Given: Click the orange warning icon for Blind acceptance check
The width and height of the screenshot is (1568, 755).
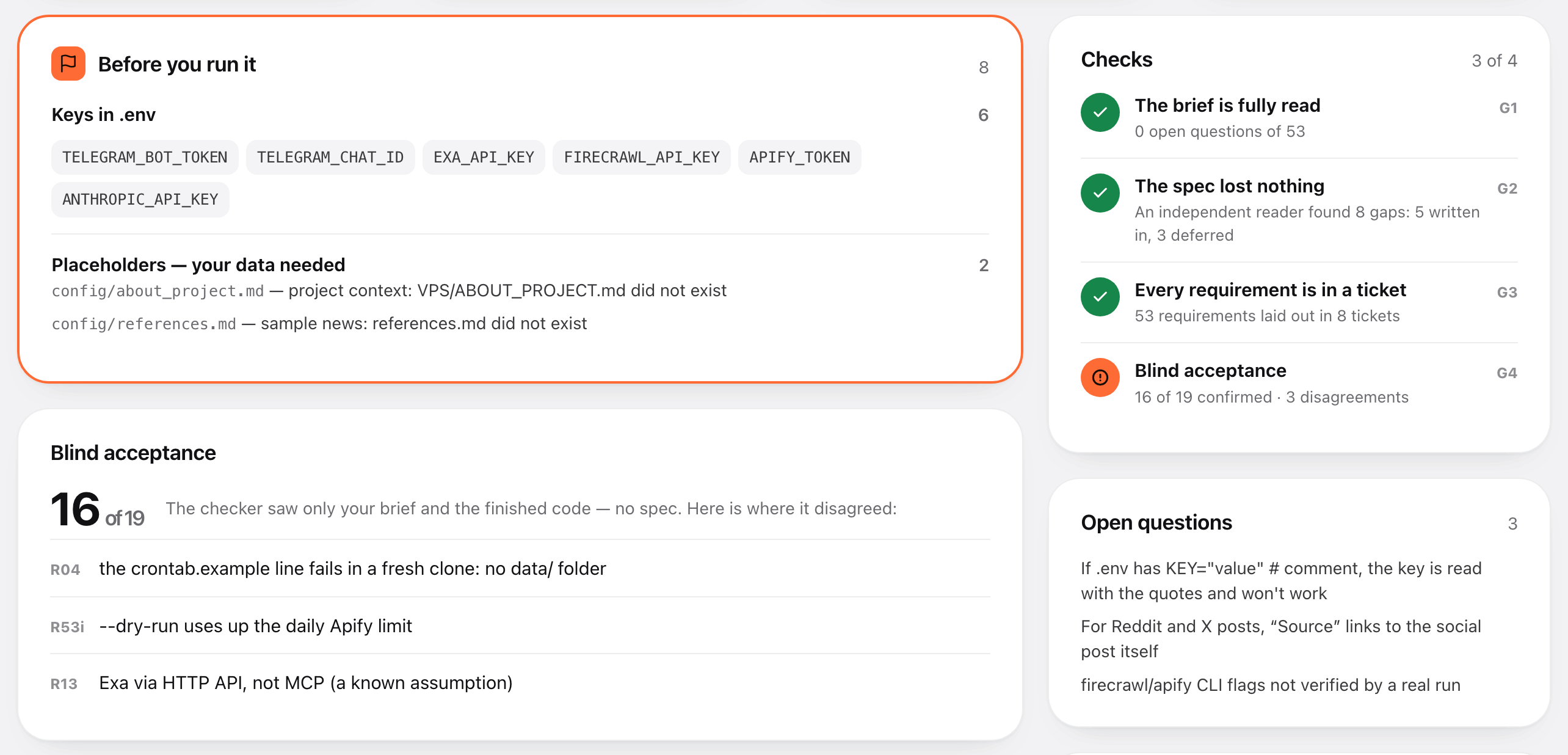Looking at the screenshot, I should click(x=1100, y=377).
